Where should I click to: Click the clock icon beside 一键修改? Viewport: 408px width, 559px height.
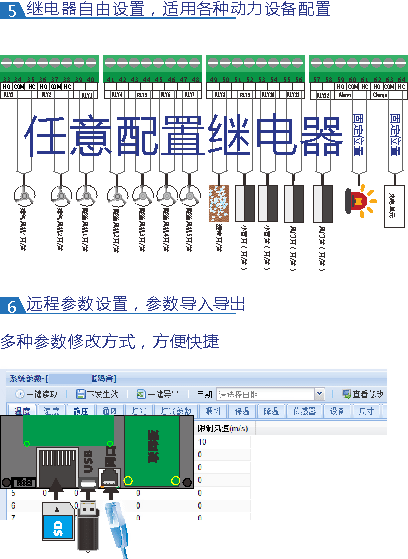click(20, 394)
